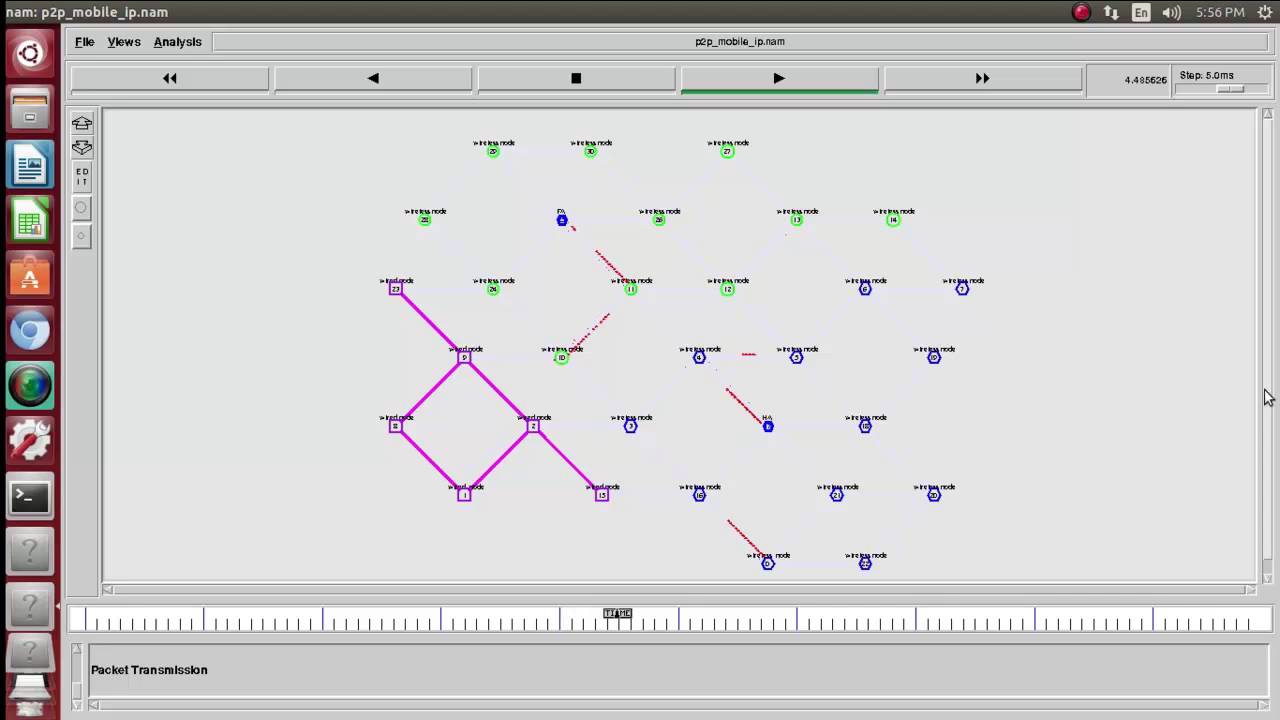Select wireless node 22

(x=865, y=564)
